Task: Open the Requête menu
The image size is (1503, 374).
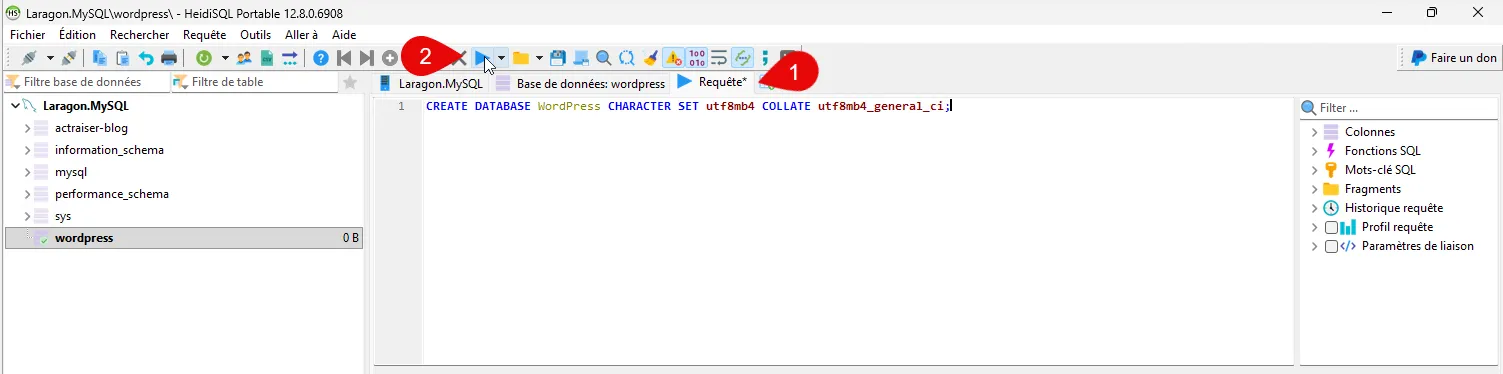Action: tap(204, 34)
